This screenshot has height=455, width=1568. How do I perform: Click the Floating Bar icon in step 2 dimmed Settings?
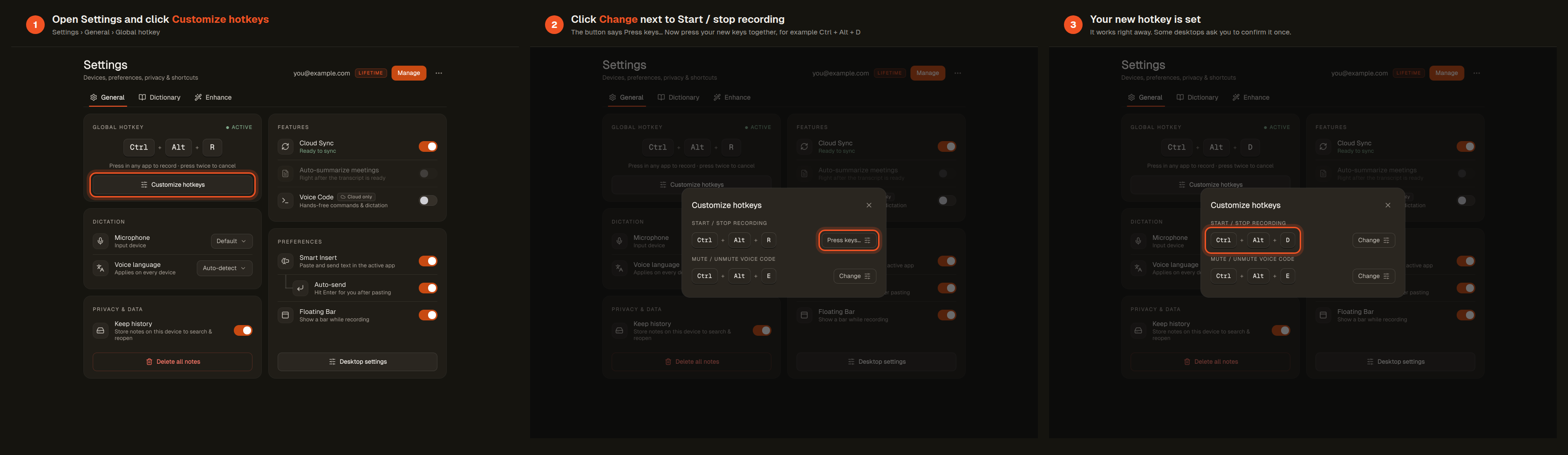click(804, 315)
